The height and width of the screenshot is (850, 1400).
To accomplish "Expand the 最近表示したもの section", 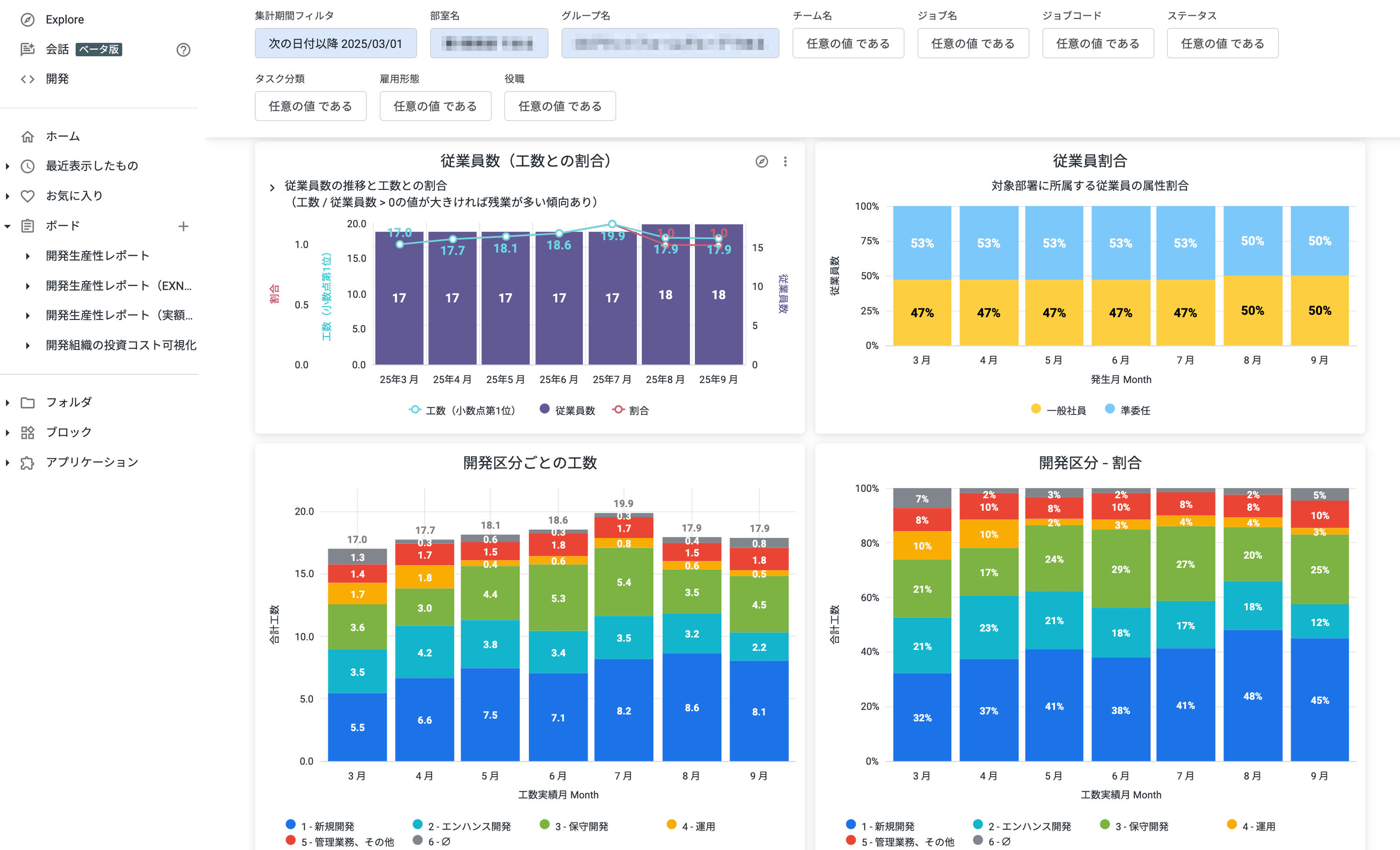I will [7, 166].
